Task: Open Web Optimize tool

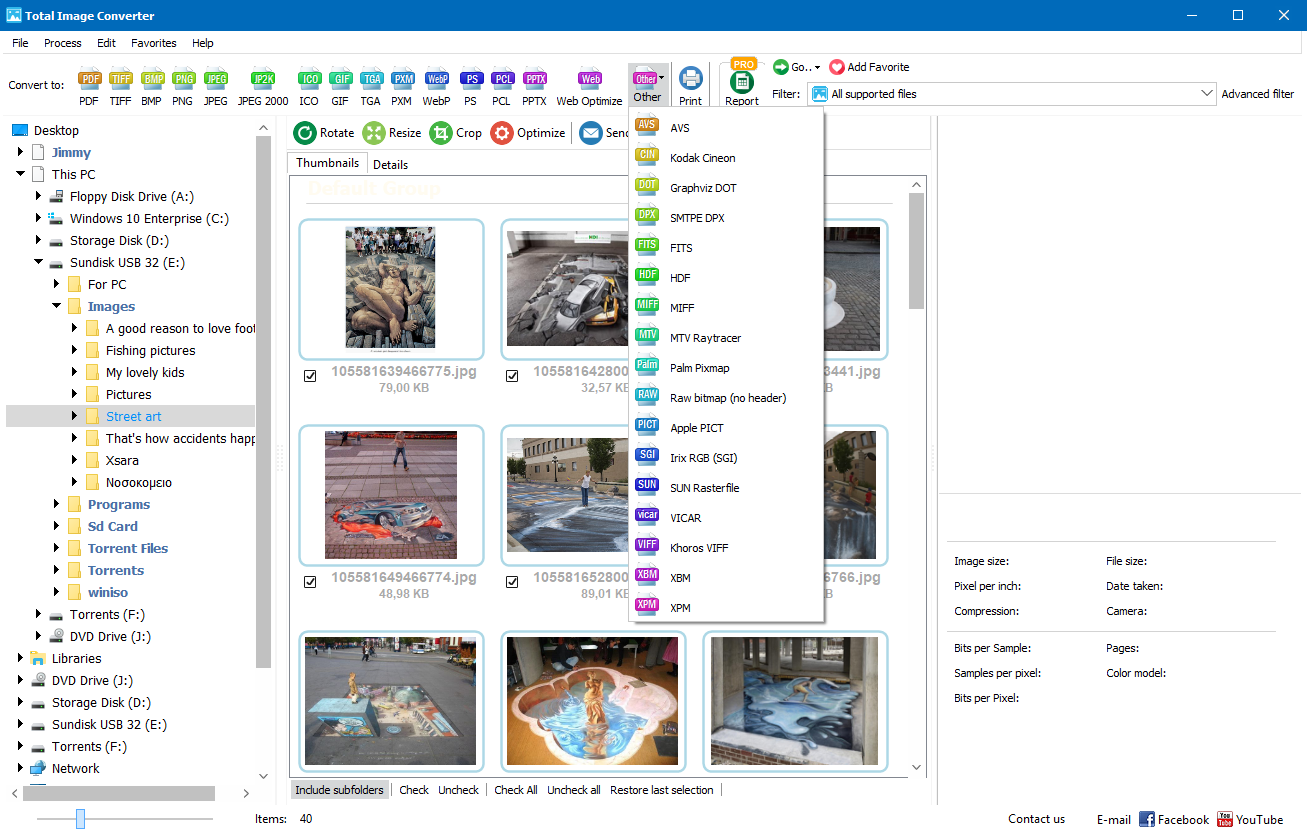Action: point(589,87)
